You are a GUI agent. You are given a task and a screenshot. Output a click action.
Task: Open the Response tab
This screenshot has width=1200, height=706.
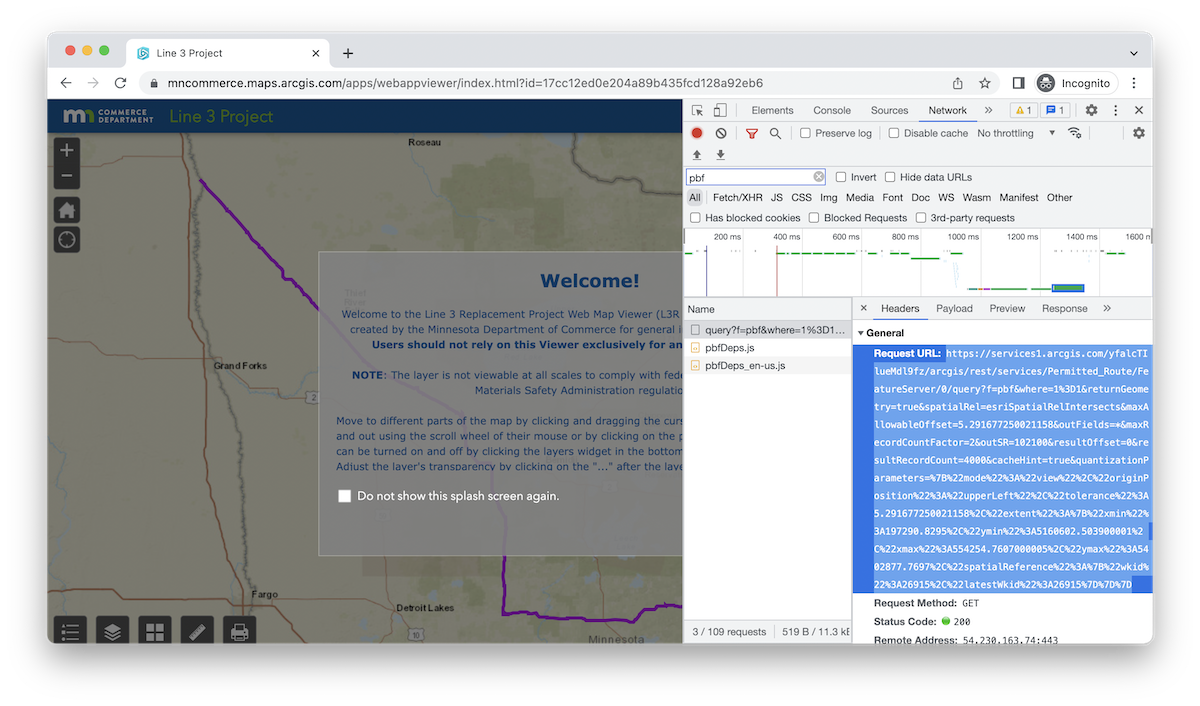pos(1064,309)
